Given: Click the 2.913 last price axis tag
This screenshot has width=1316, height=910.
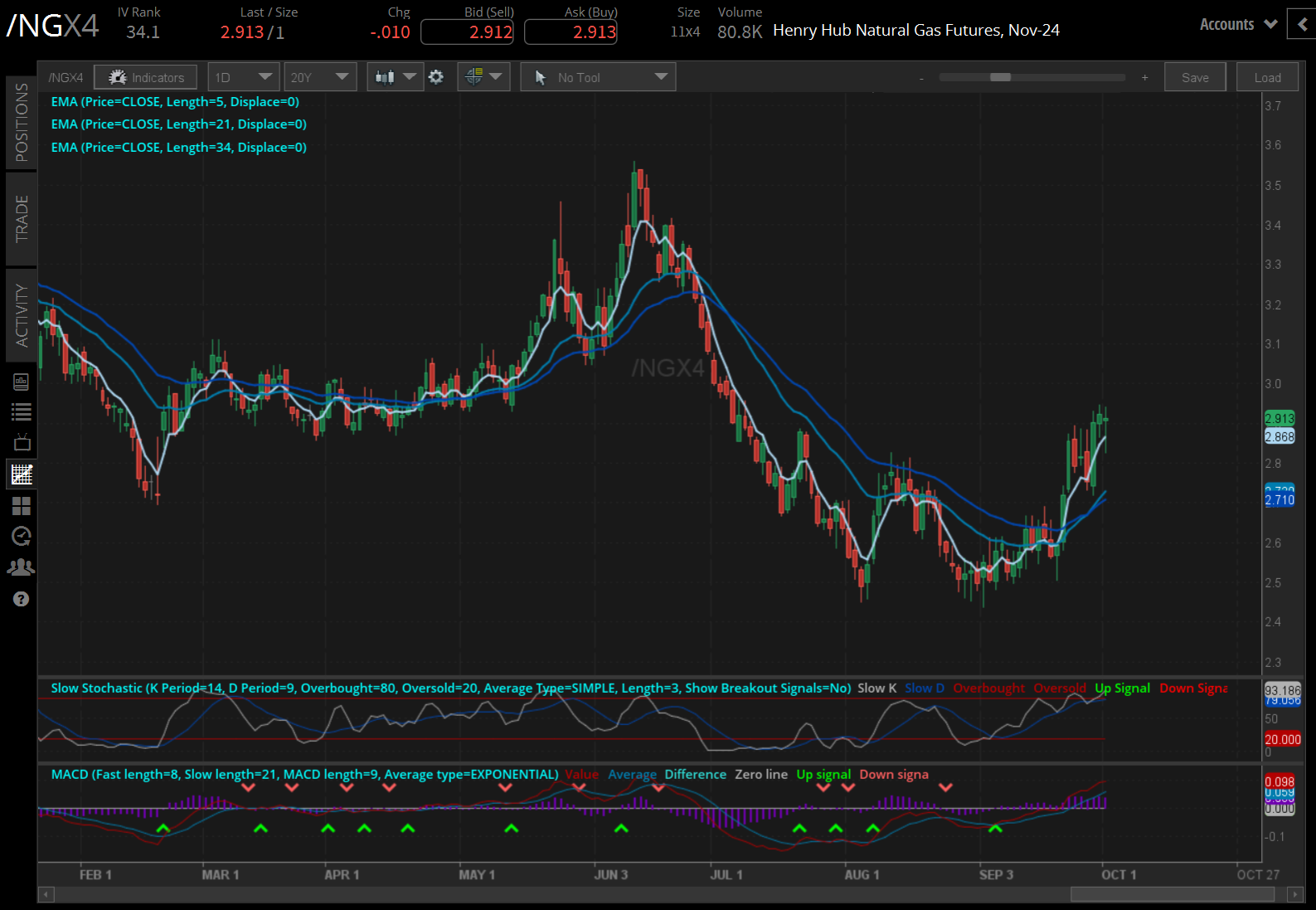Looking at the screenshot, I should pyautogui.click(x=1279, y=418).
